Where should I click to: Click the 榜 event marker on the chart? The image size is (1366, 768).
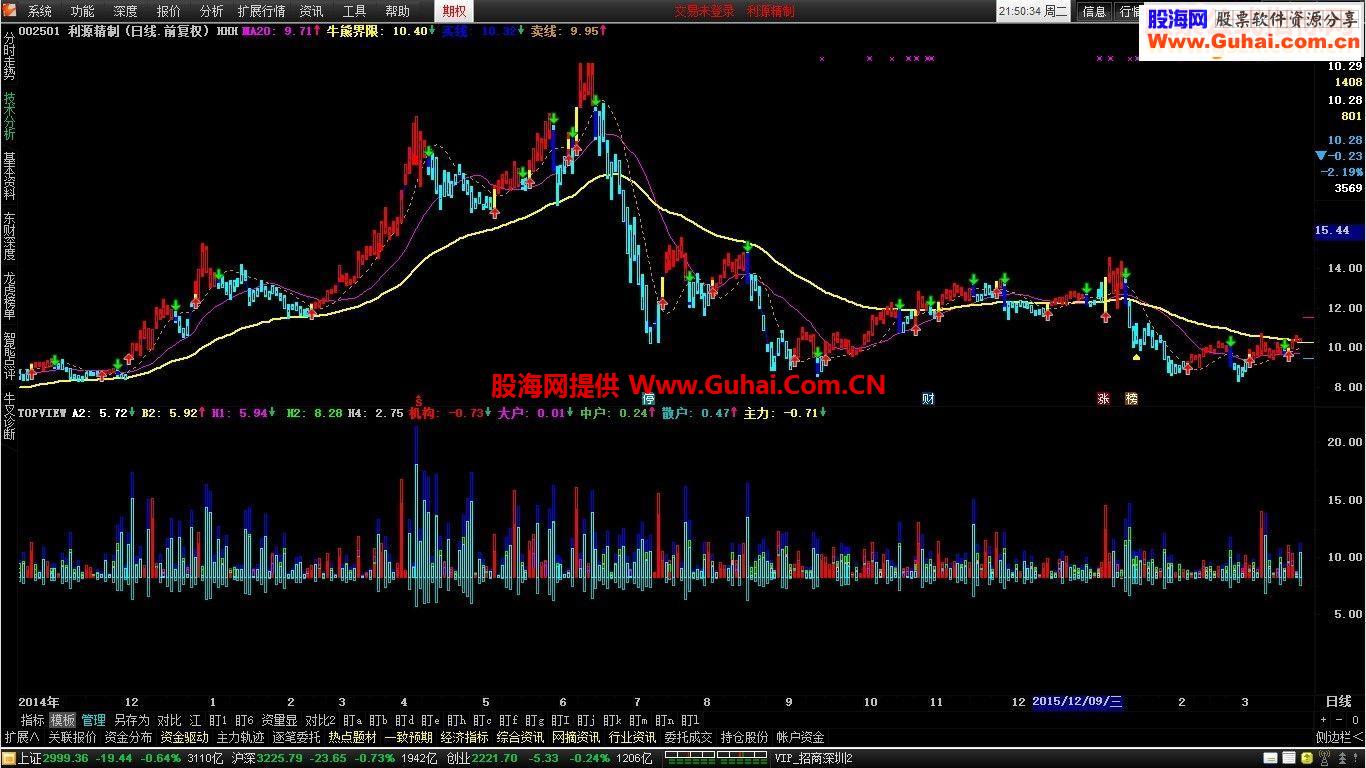[1131, 399]
